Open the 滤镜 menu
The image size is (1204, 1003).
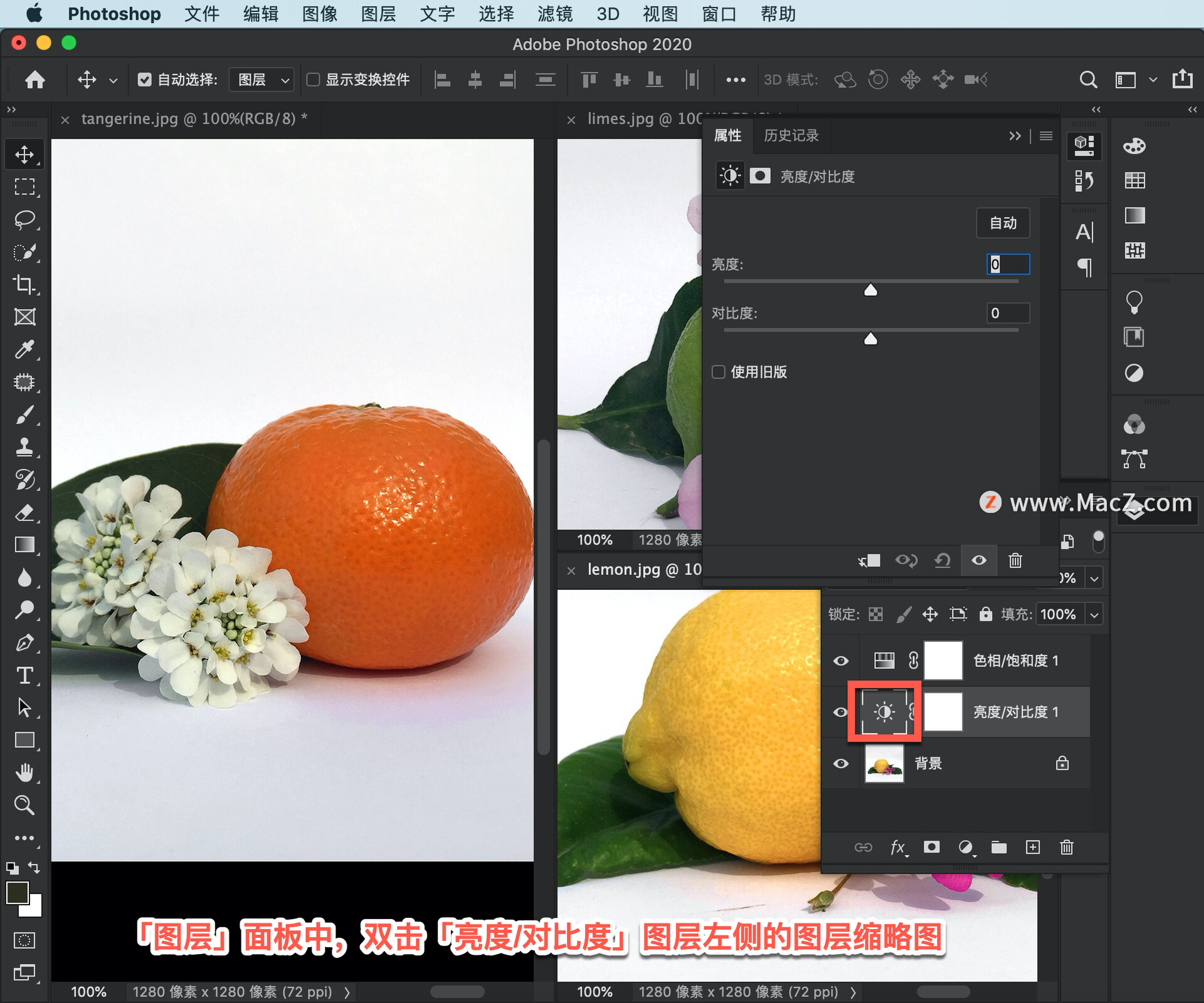[554, 14]
